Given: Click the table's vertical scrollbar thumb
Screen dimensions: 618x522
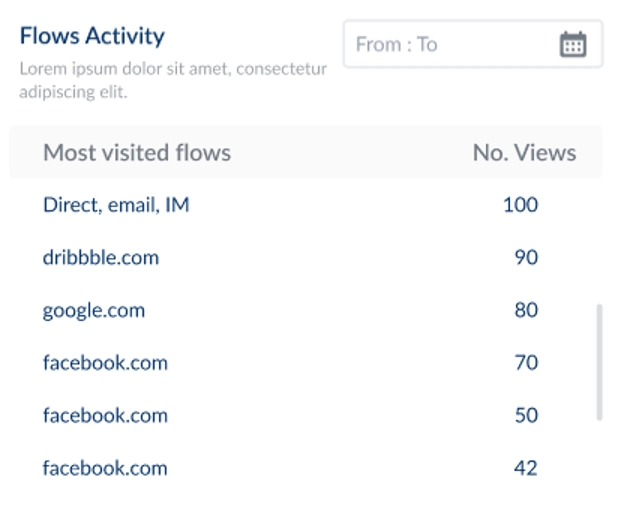Looking at the screenshot, I should coord(599,362).
